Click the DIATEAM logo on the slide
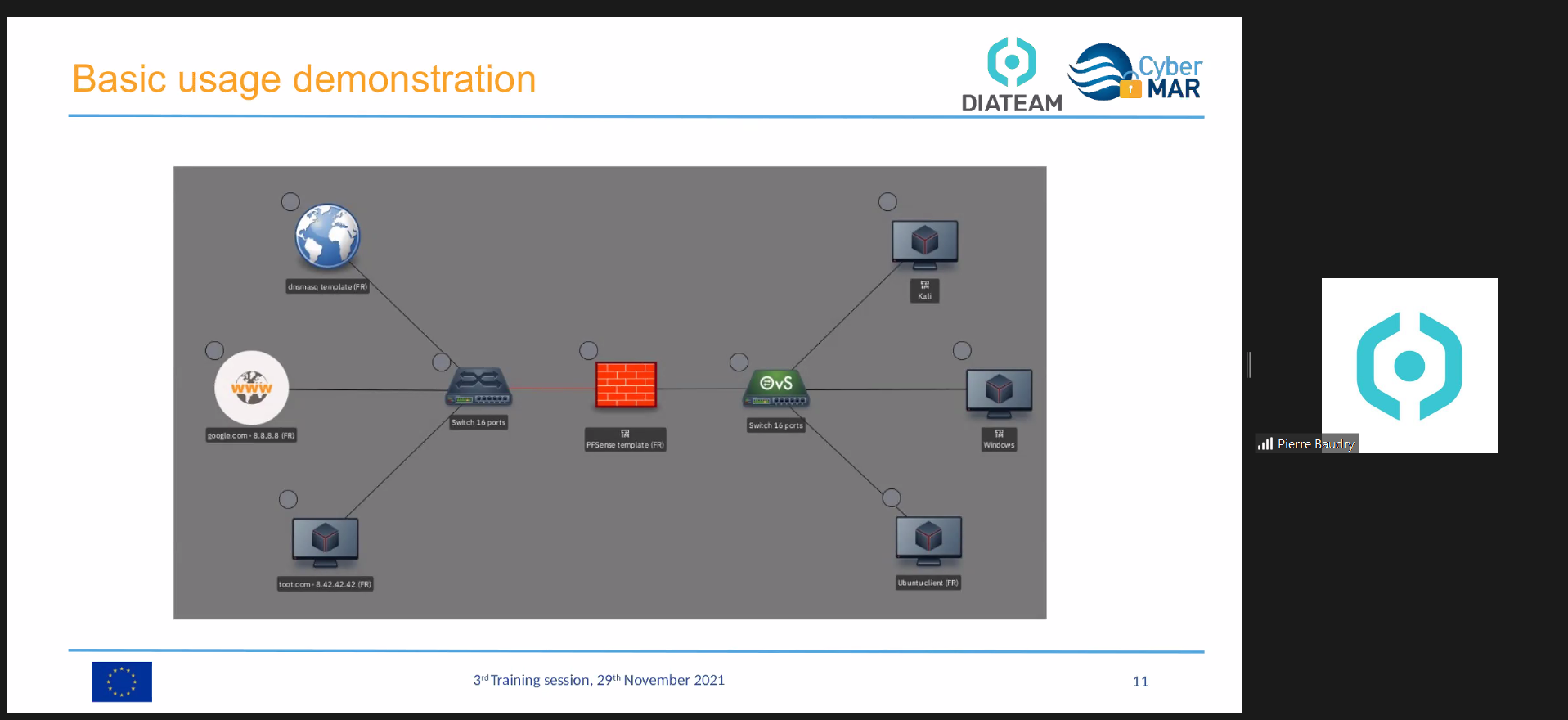The height and width of the screenshot is (720, 1568). 1012,75
